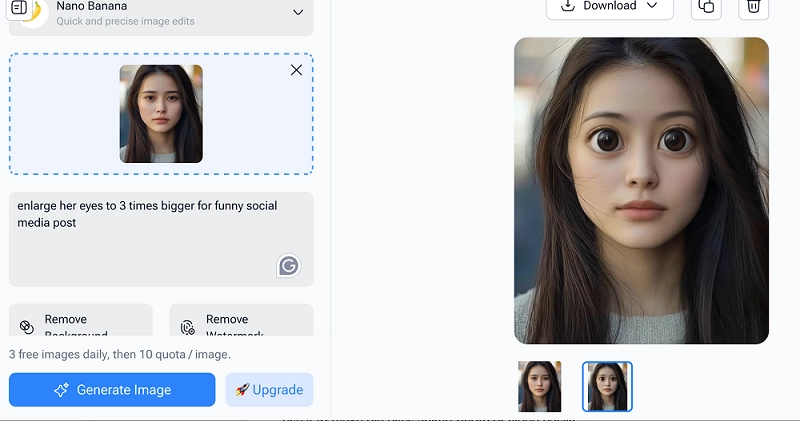Viewport: 800px width, 421px height.
Task: Click the sparkle icon on Generate Image
Action: coord(62,390)
